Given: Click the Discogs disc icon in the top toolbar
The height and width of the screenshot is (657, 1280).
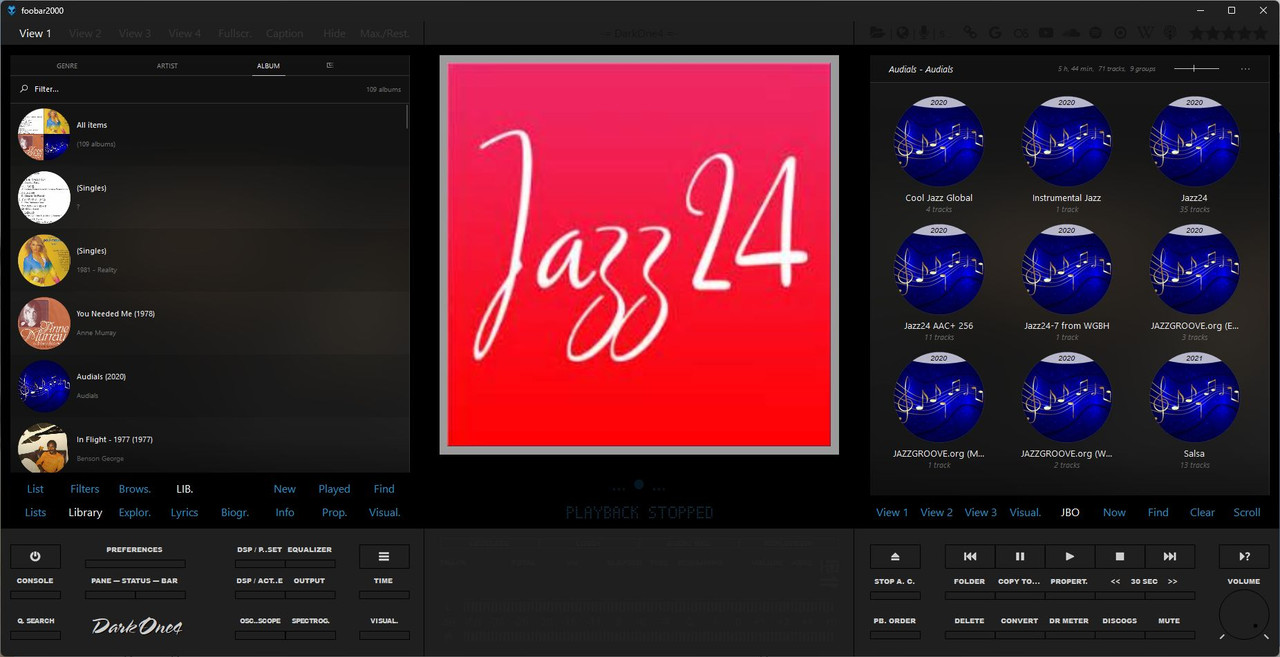Looking at the screenshot, I should [1120, 33].
